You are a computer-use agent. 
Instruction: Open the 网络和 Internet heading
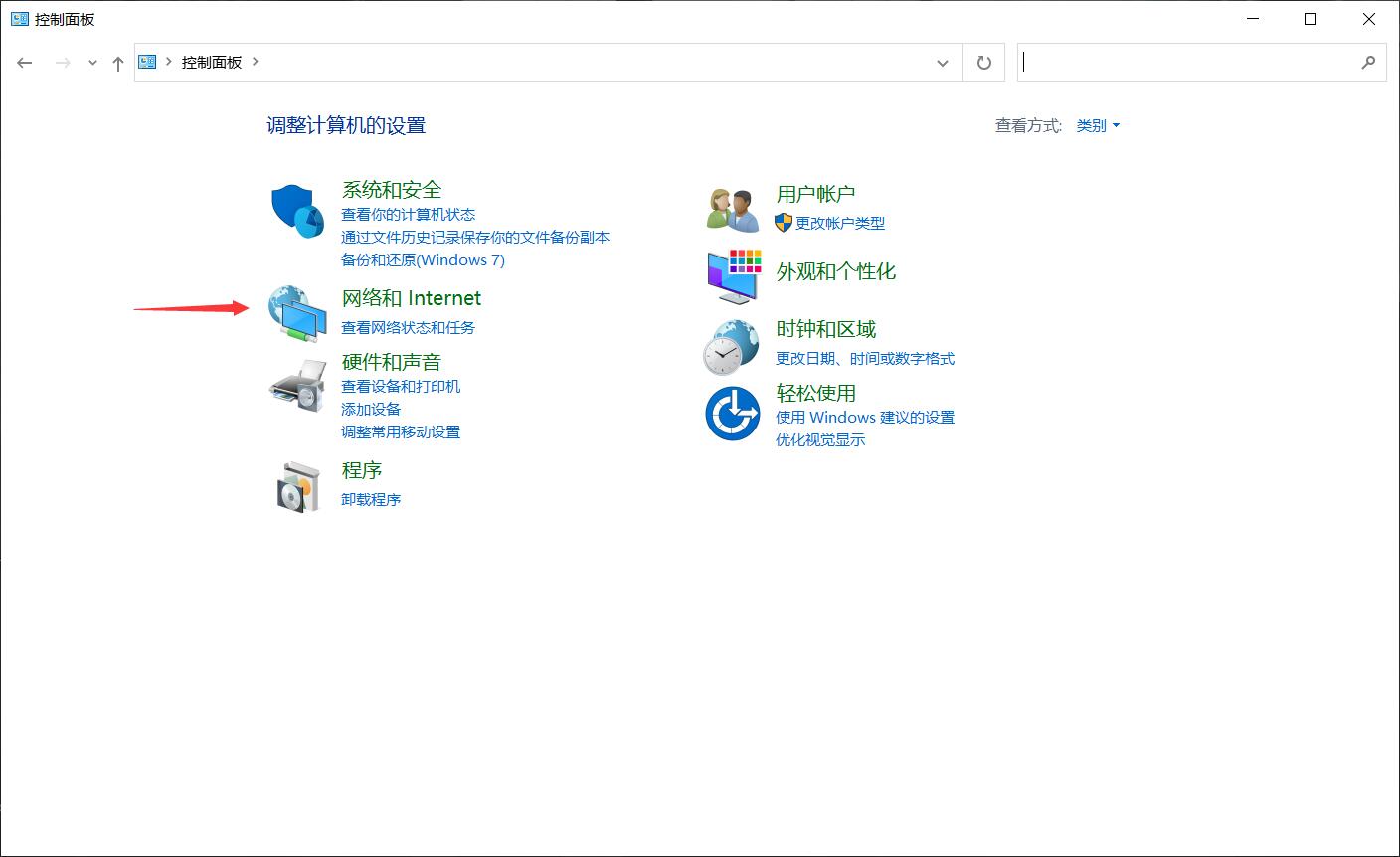point(412,298)
